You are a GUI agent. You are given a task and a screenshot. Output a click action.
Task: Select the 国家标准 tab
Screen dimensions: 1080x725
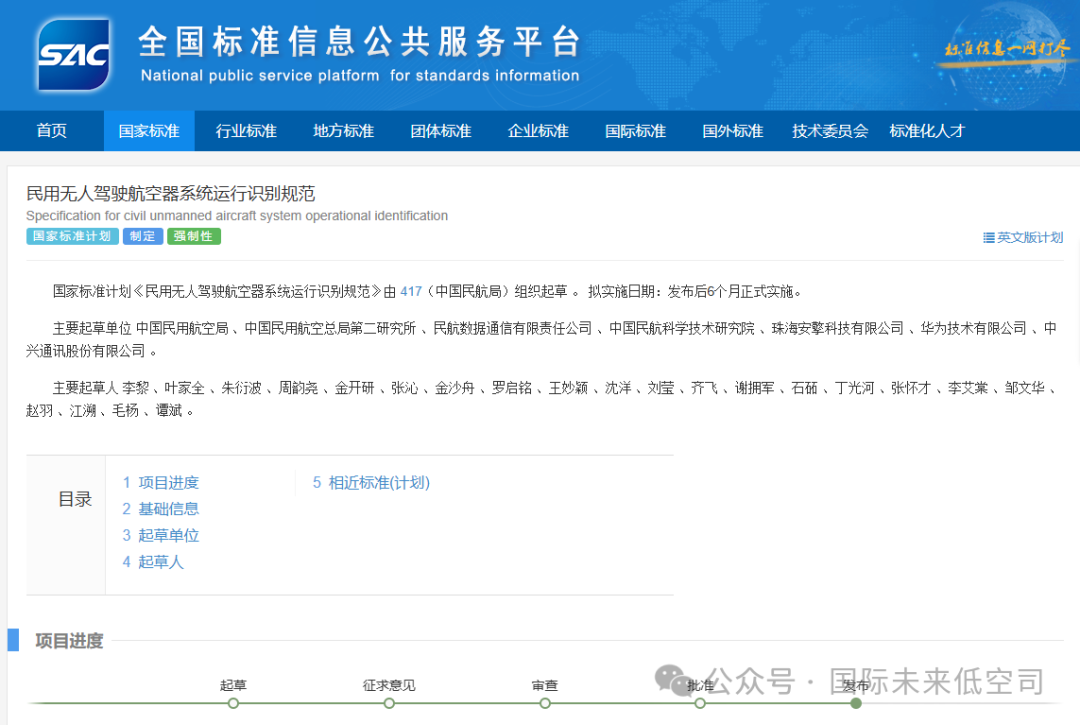[148, 130]
